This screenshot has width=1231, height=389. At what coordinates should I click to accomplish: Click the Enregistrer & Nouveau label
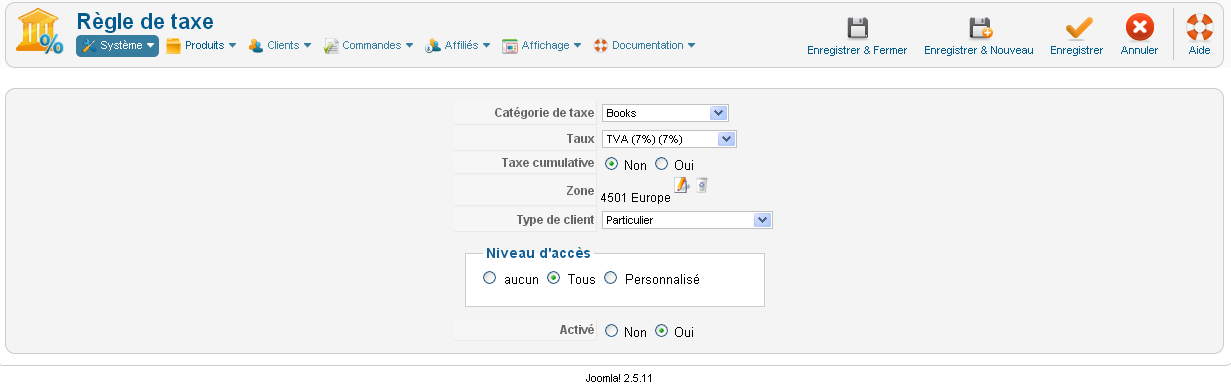979,50
